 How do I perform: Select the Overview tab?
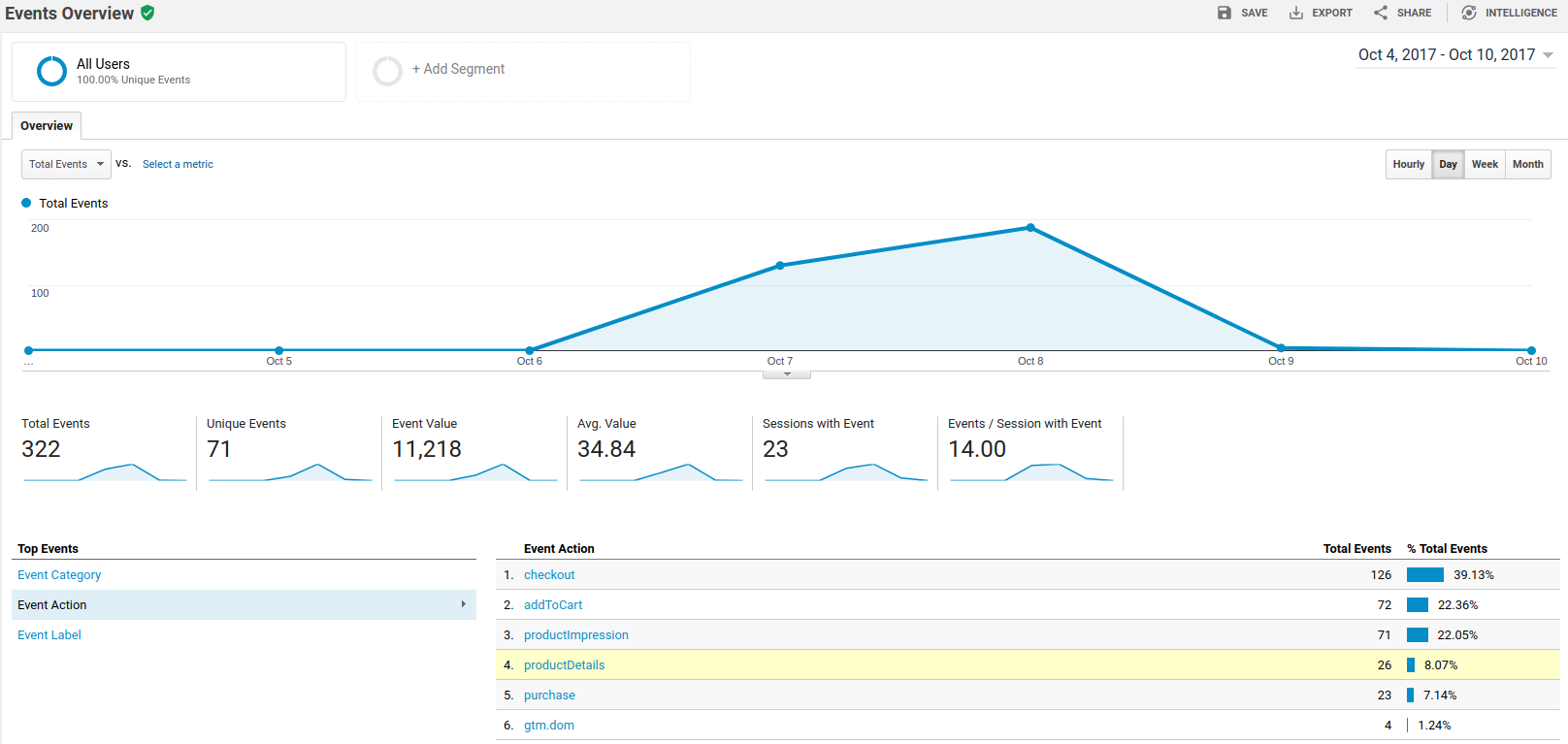(47, 126)
